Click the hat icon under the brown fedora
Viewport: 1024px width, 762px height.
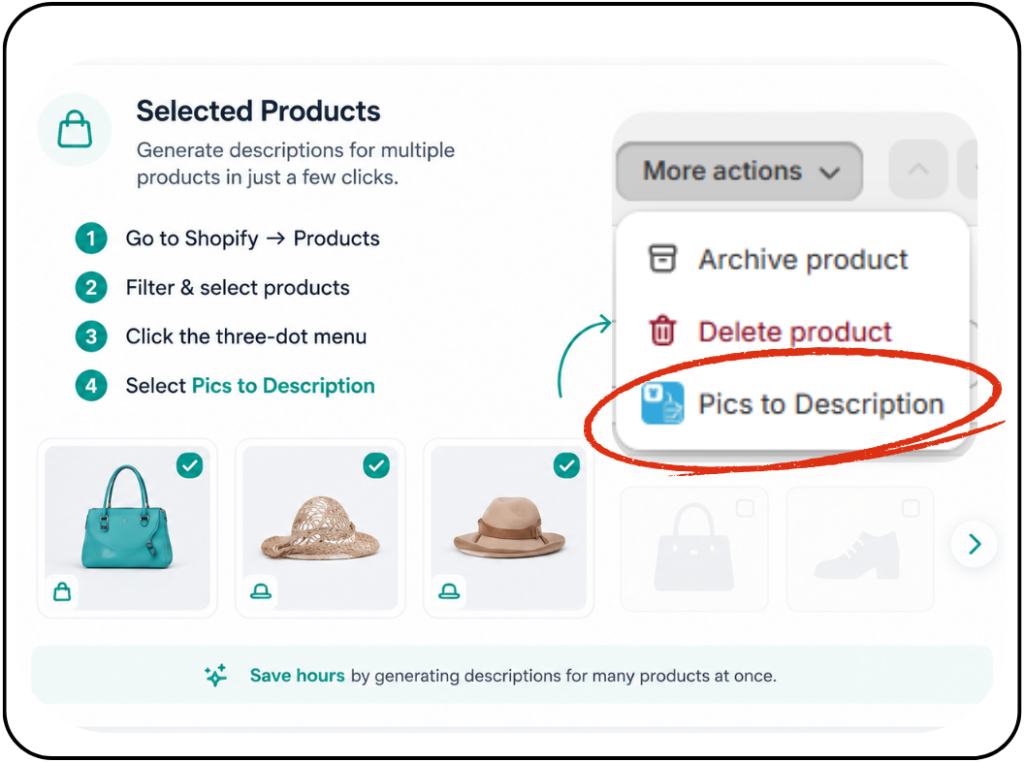(449, 592)
